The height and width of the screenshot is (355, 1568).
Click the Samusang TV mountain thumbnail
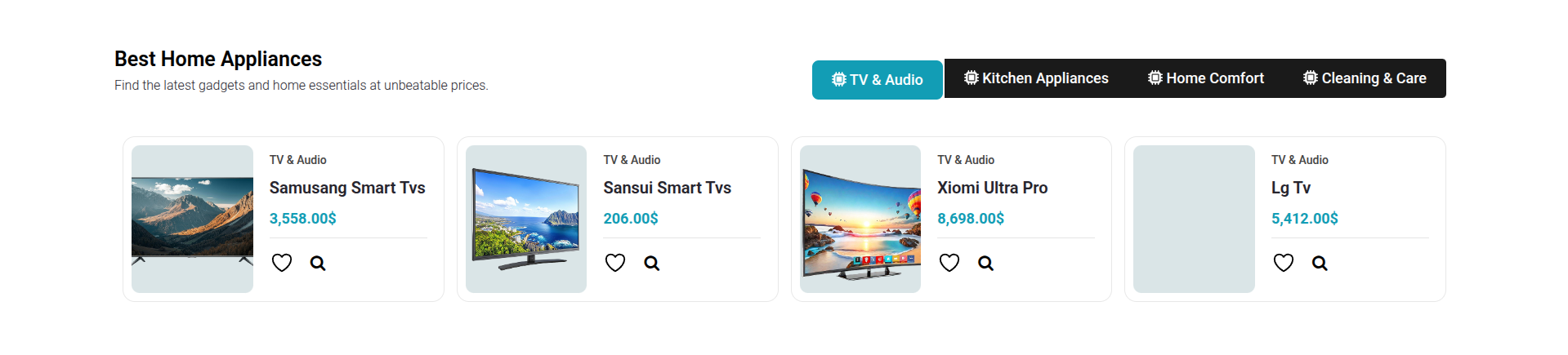pos(192,219)
